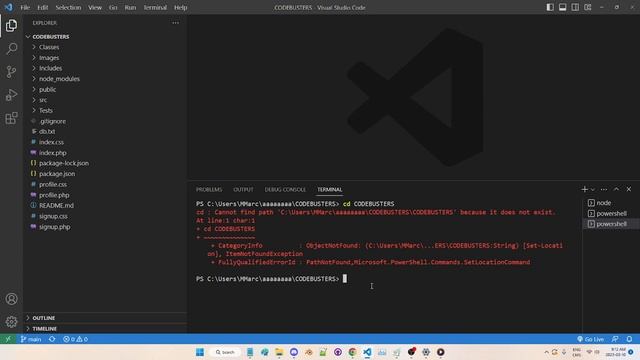Click the main branch status item
This screenshot has width=640, height=360.
click(31, 339)
